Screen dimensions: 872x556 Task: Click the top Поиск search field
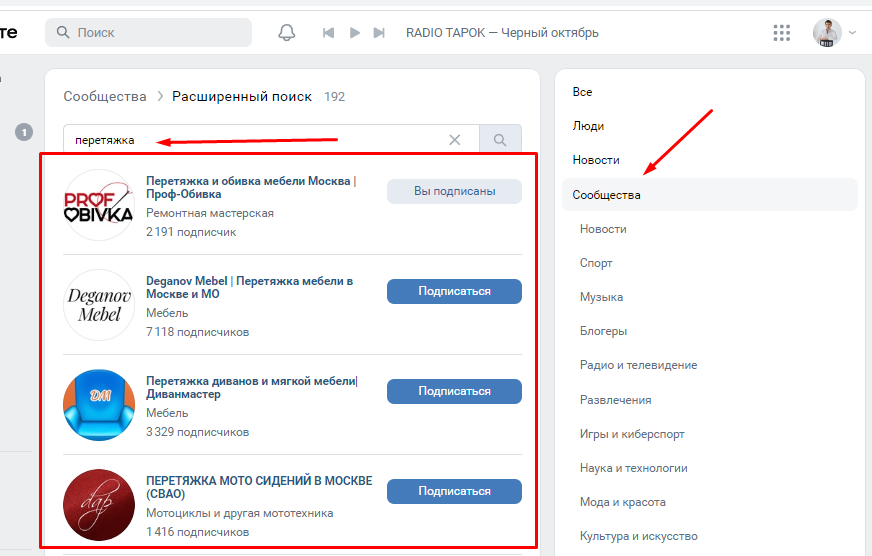pos(148,33)
